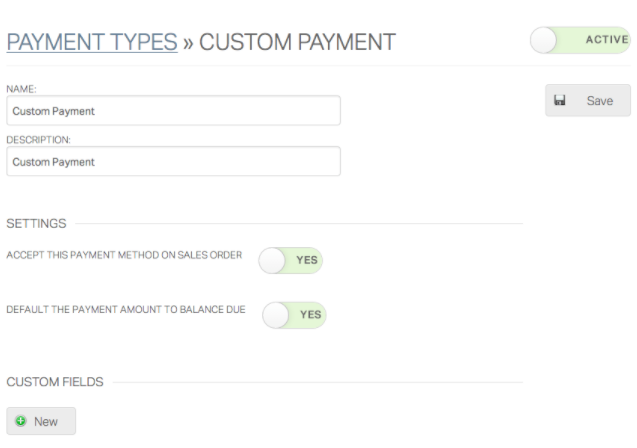The height and width of the screenshot is (448, 637).
Task: Click the white knob of the Active switch
Action: pos(544,41)
